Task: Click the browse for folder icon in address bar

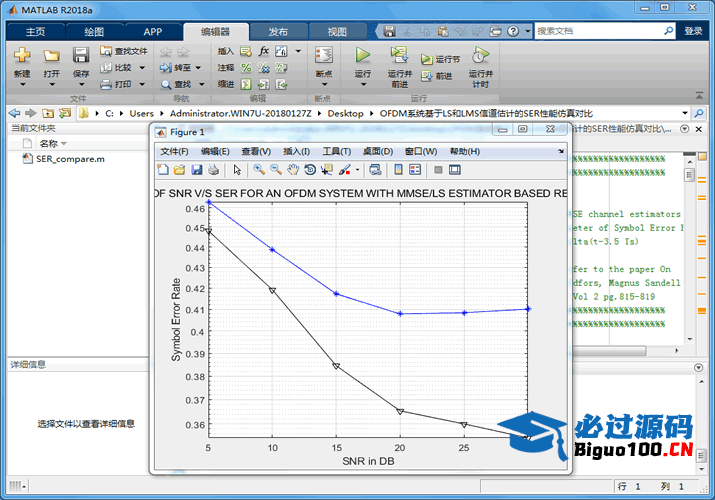Action: click(65, 113)
